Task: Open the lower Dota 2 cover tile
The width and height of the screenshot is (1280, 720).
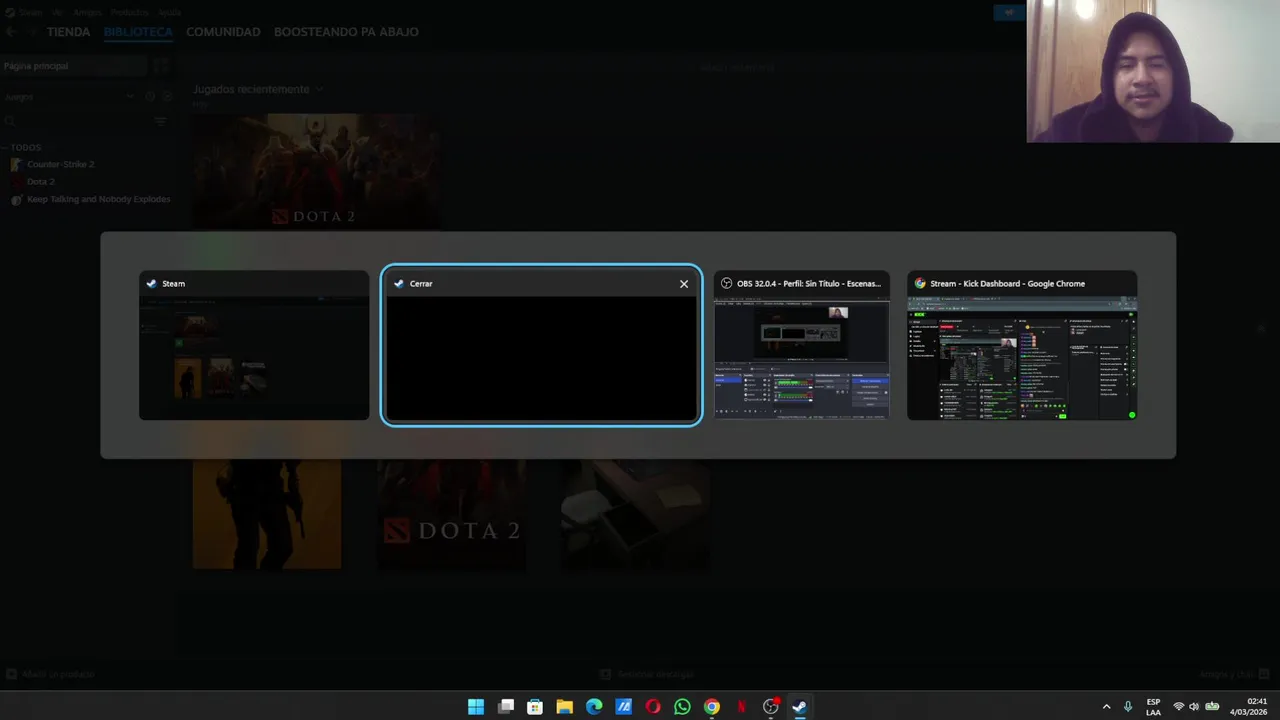Action: click(x=452, y=514)
